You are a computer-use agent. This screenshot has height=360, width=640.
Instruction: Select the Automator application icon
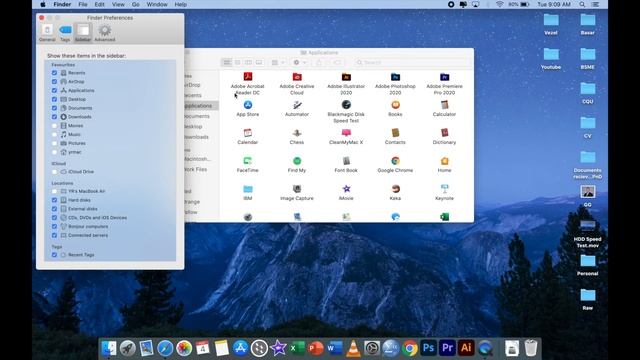coord(297,105)
